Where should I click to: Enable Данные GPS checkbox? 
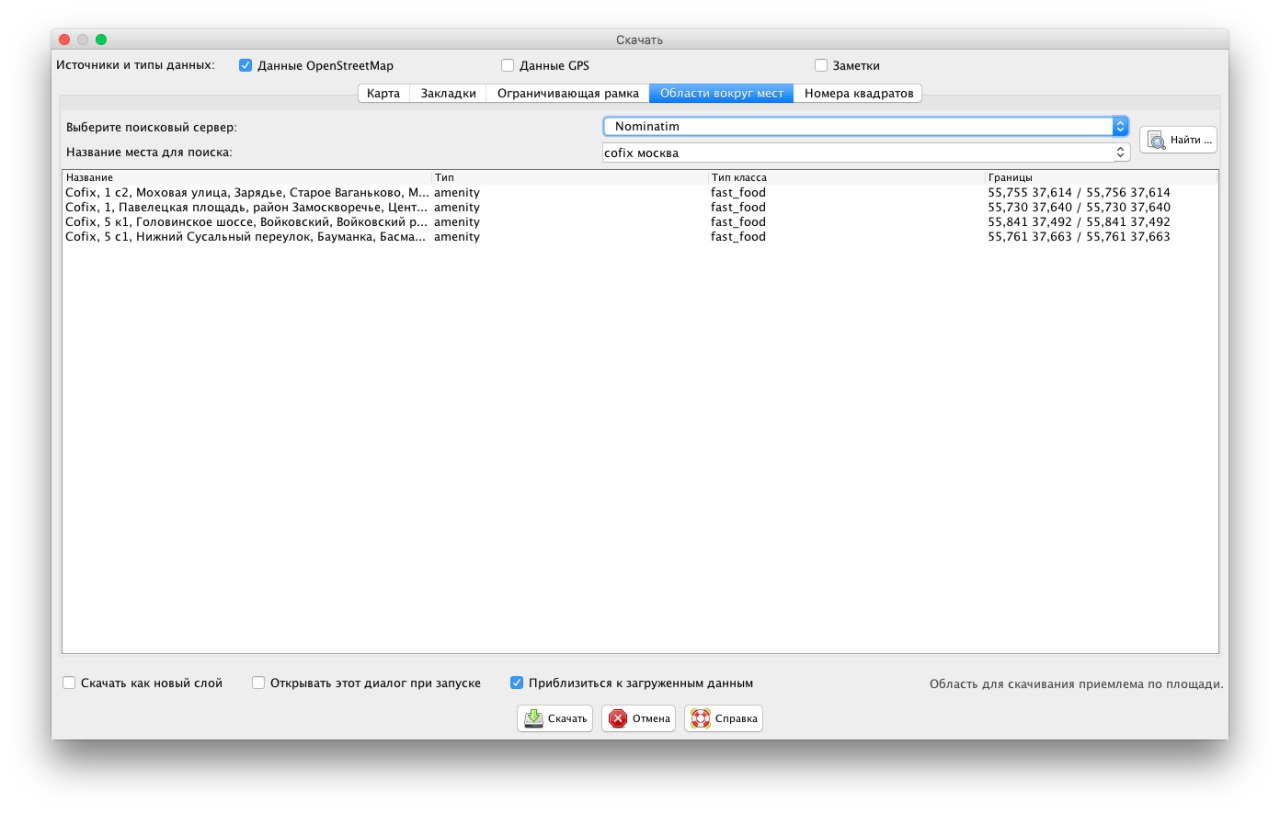(507, 66)
